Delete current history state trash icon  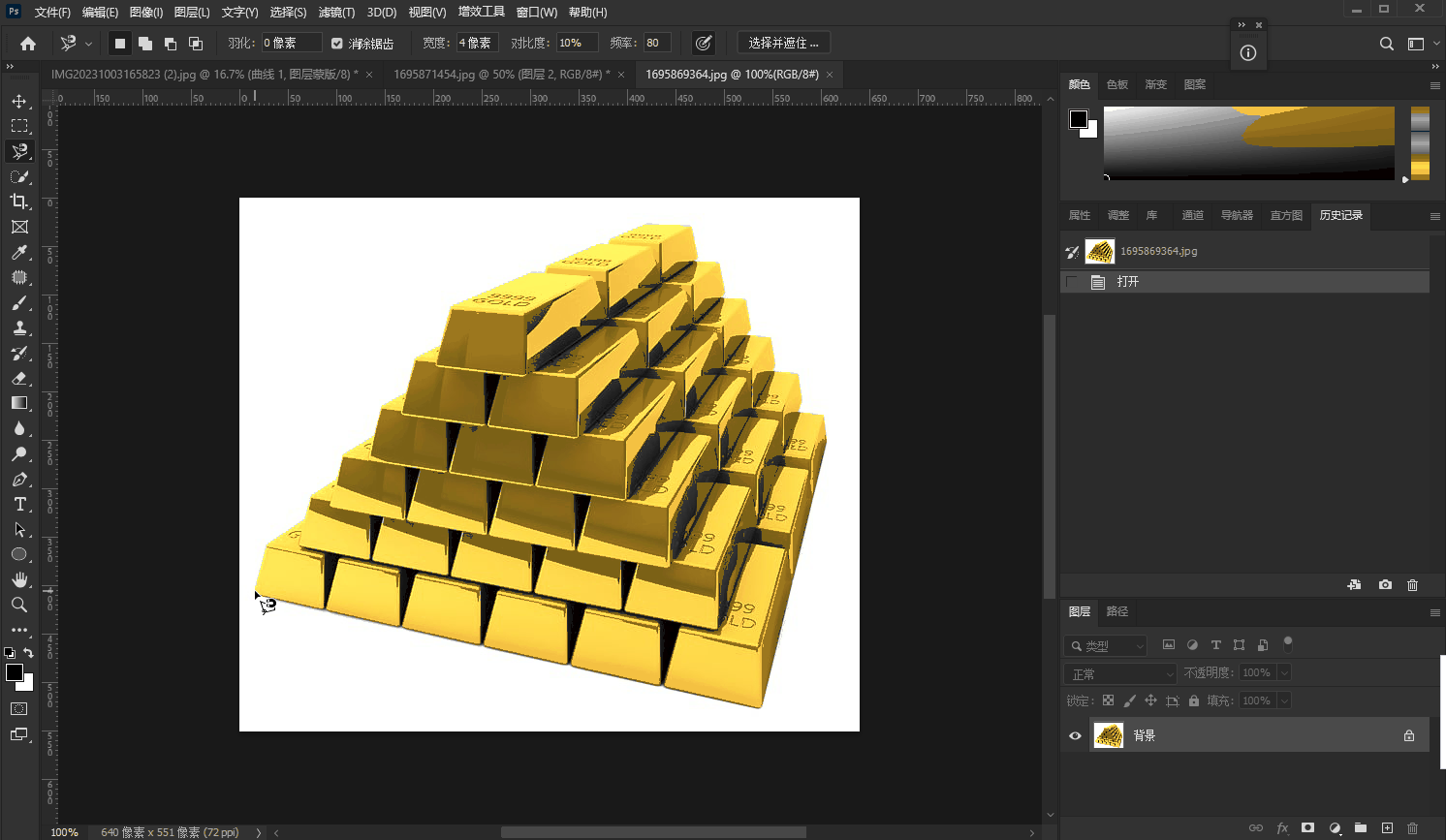pos(1412,584)
